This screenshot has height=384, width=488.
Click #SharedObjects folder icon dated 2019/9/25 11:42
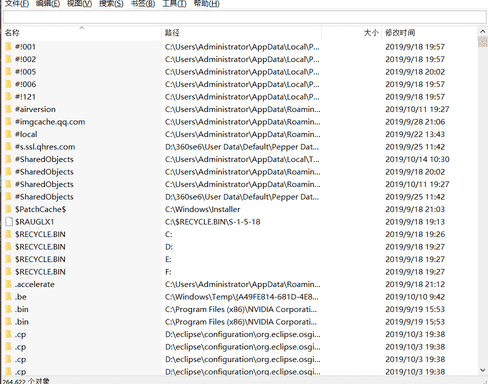pyautogui.click(x=9, y=197)
